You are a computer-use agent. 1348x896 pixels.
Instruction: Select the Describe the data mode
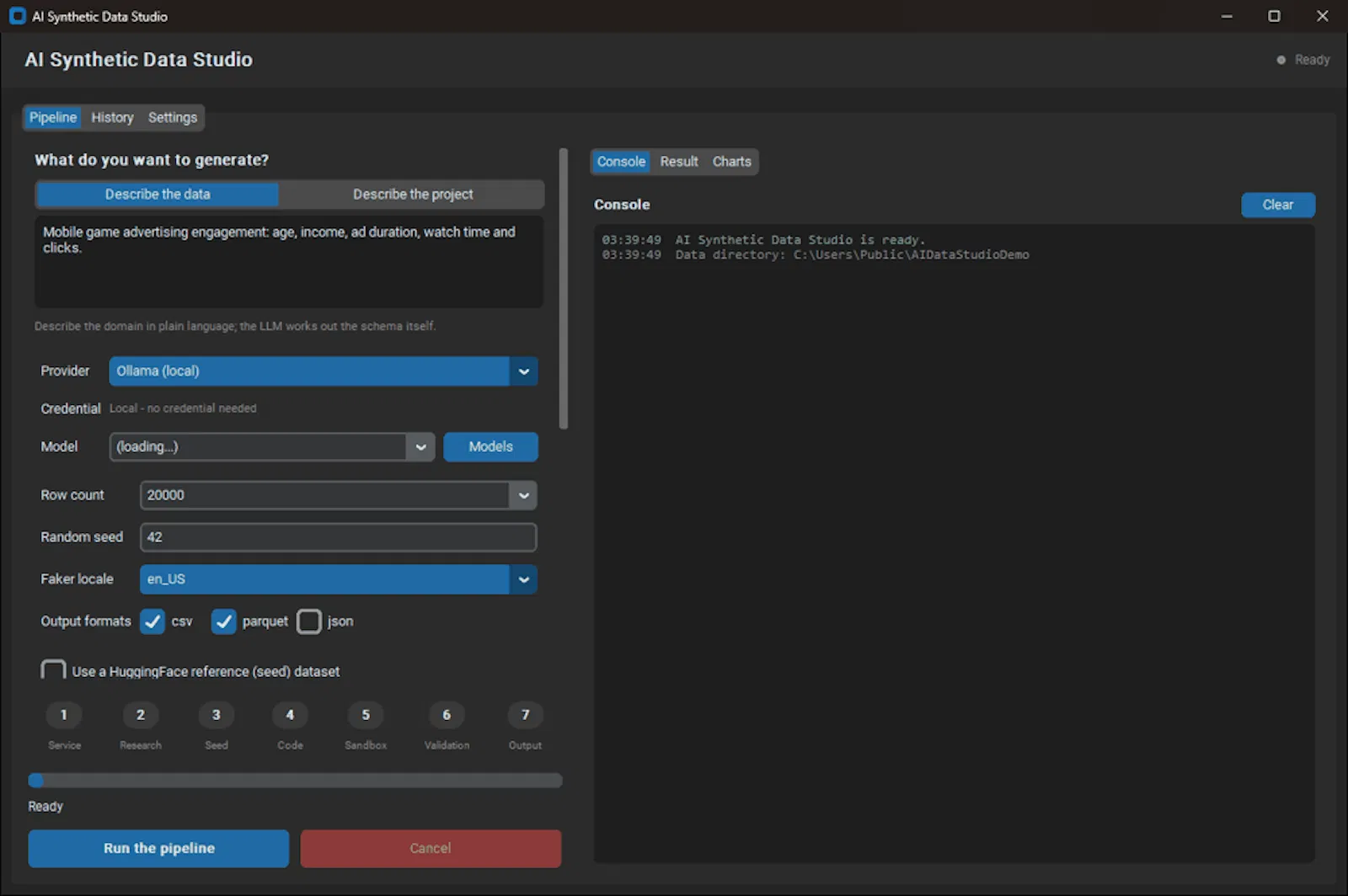coord(158,195)
